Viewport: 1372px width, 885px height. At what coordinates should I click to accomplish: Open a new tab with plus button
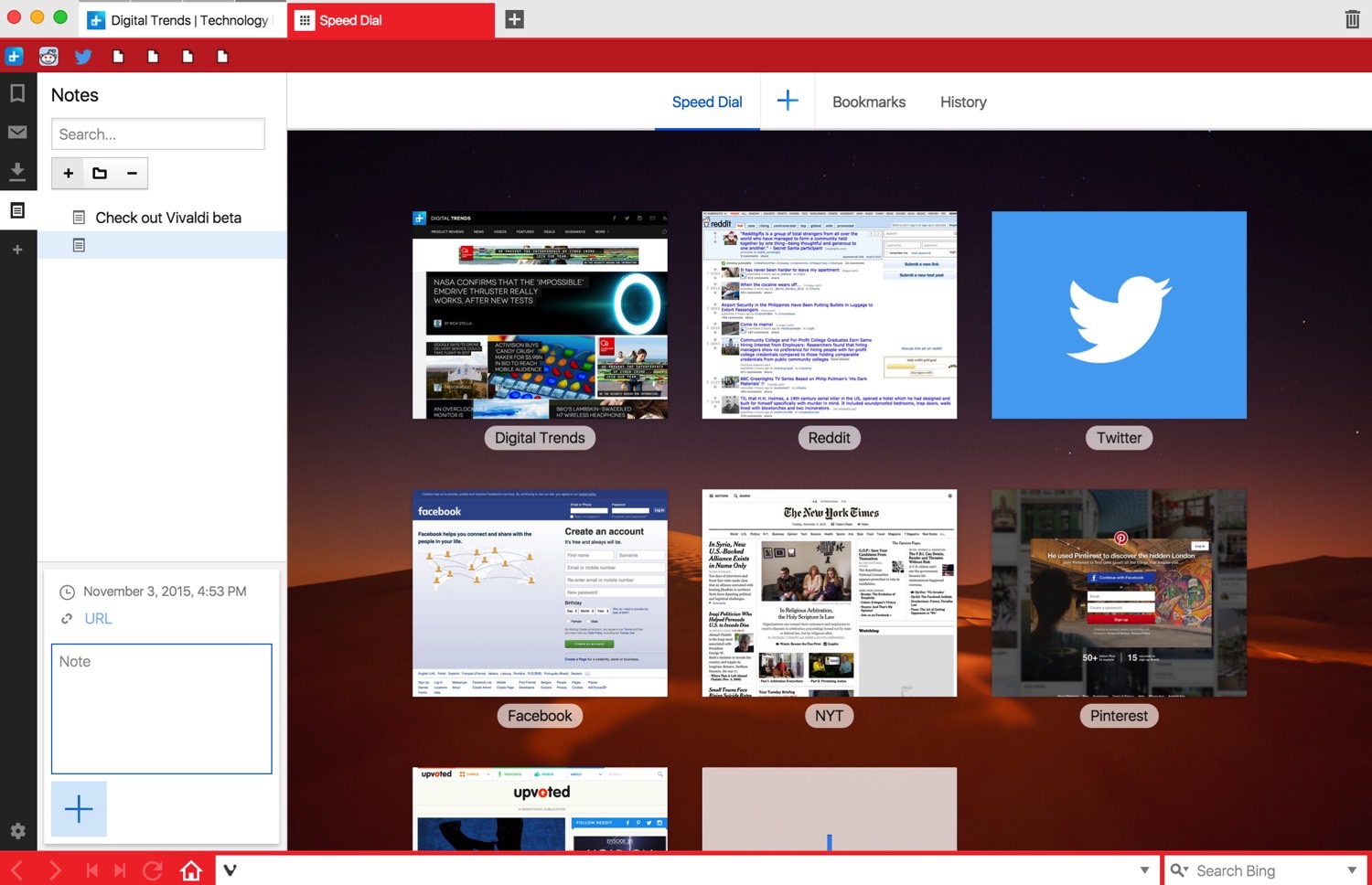tap(514, 19)
